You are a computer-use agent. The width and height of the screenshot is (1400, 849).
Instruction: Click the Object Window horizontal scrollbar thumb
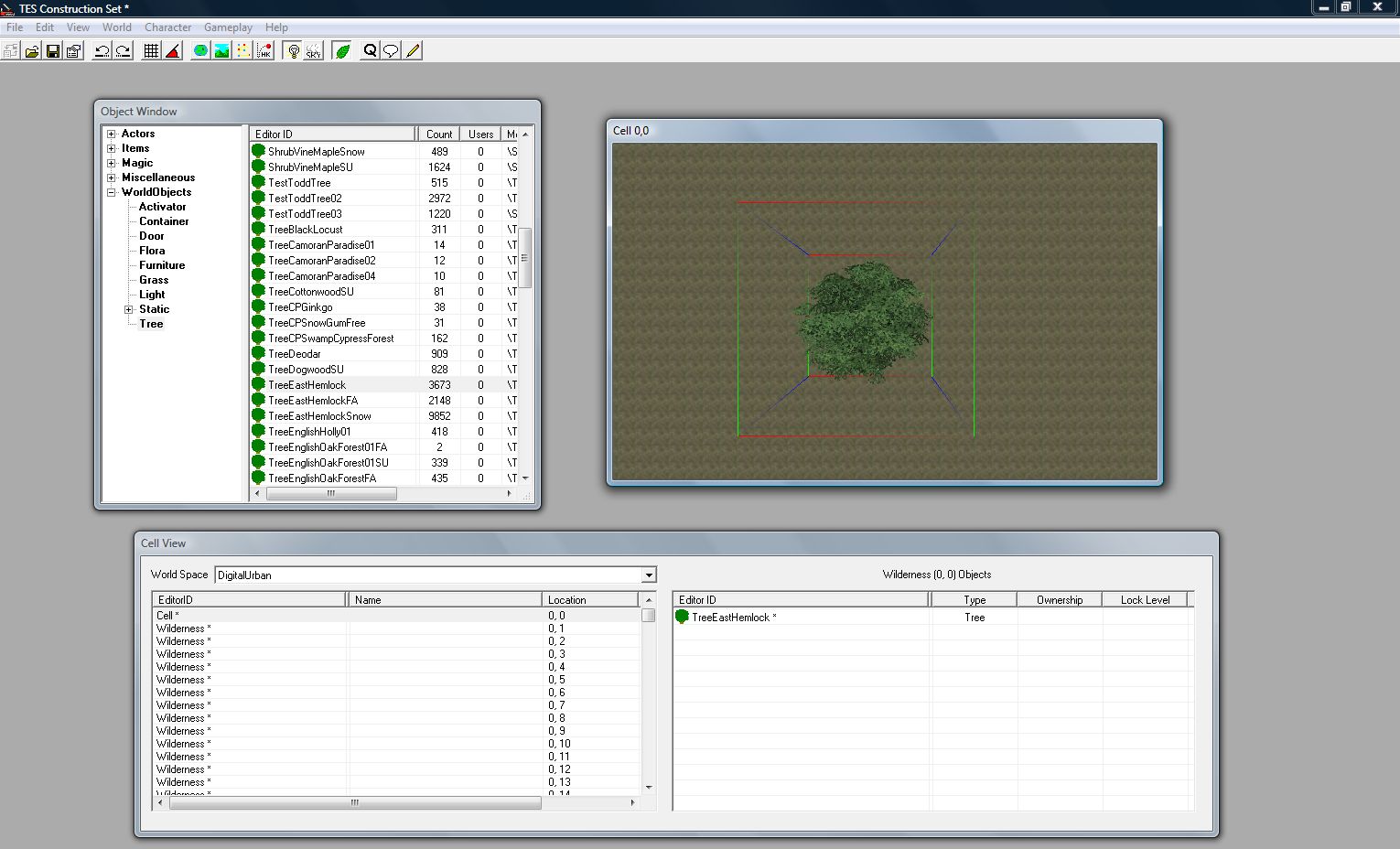(x=331, y=493)
